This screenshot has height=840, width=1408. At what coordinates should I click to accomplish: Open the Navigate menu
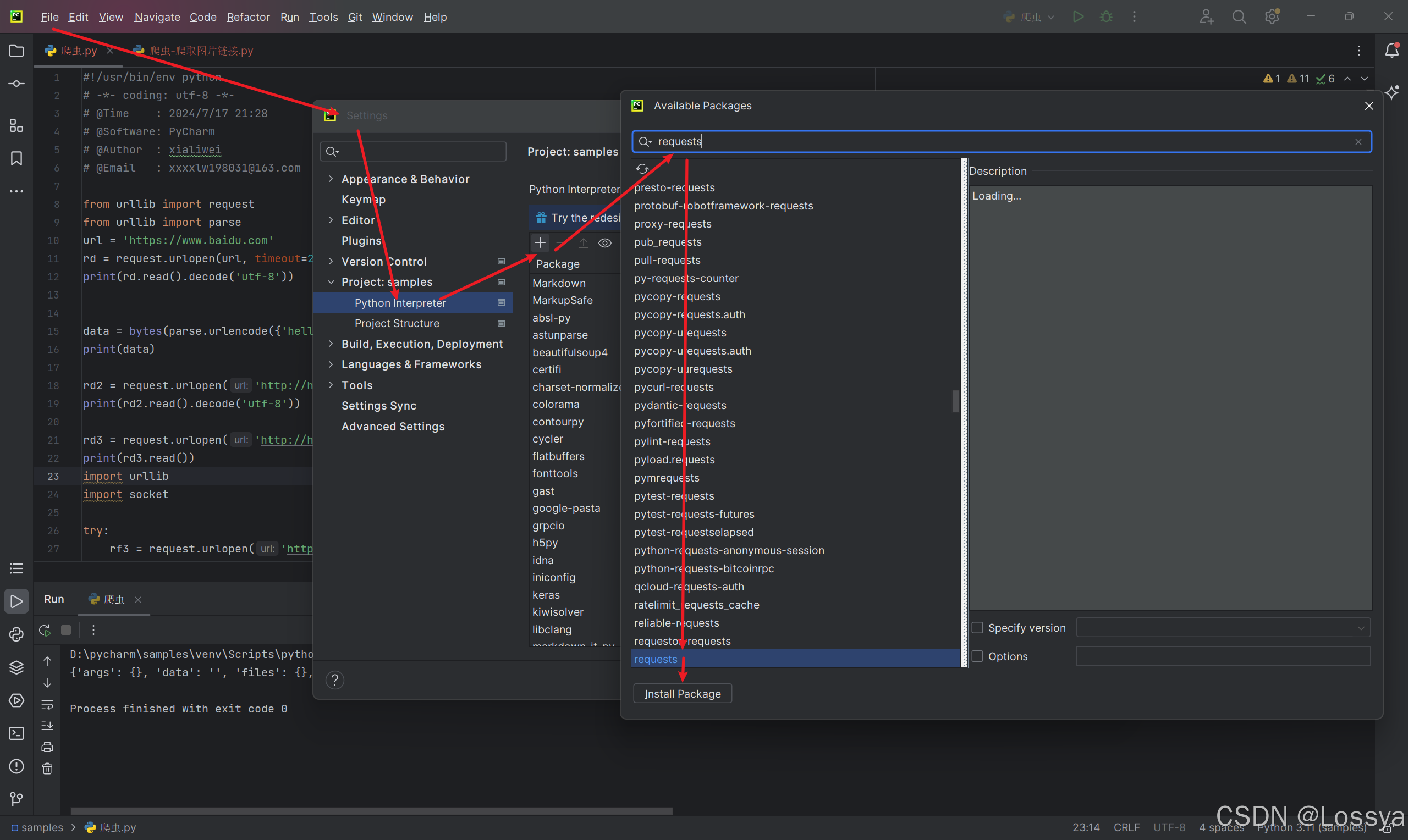[157, 17]
